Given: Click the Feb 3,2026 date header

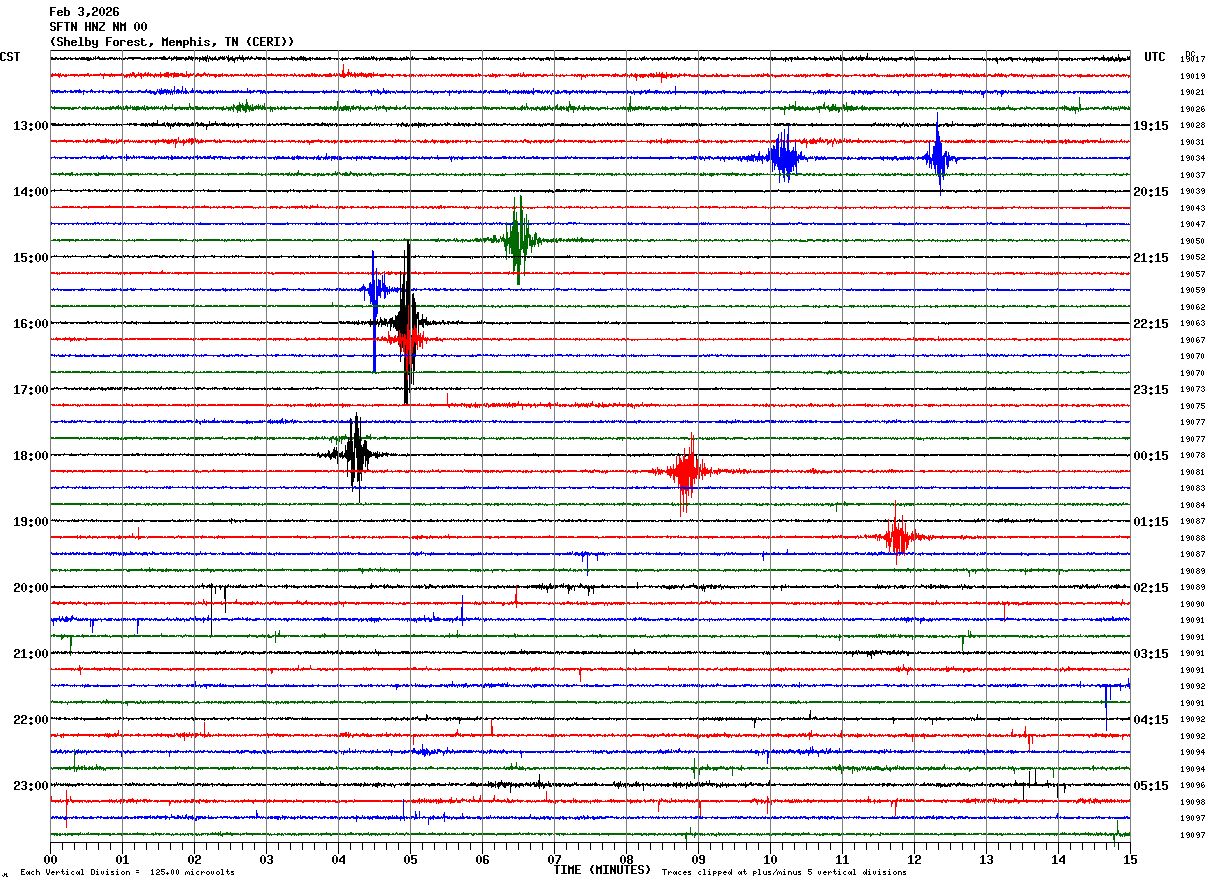Looking at the screenshot, I should point(84,11).
